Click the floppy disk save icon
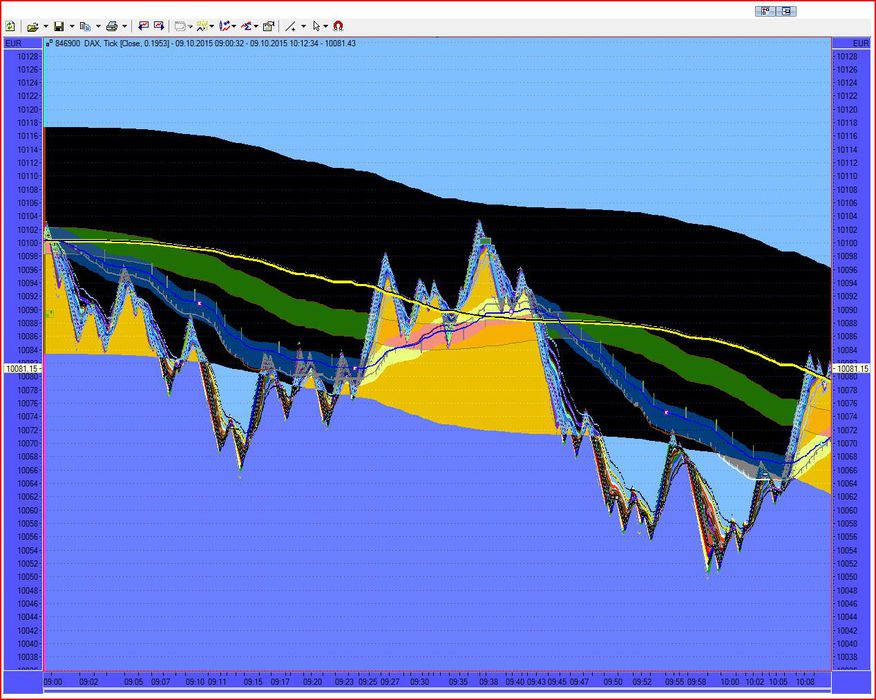 click(59, 26)
